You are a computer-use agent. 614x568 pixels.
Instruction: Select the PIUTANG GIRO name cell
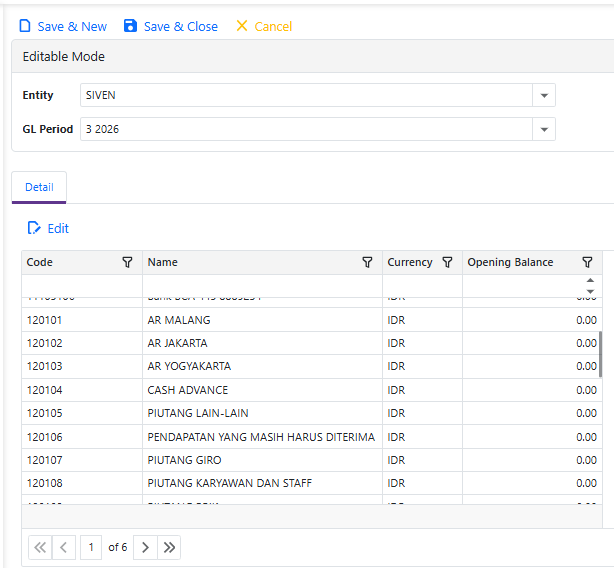[x=262, y=460]
